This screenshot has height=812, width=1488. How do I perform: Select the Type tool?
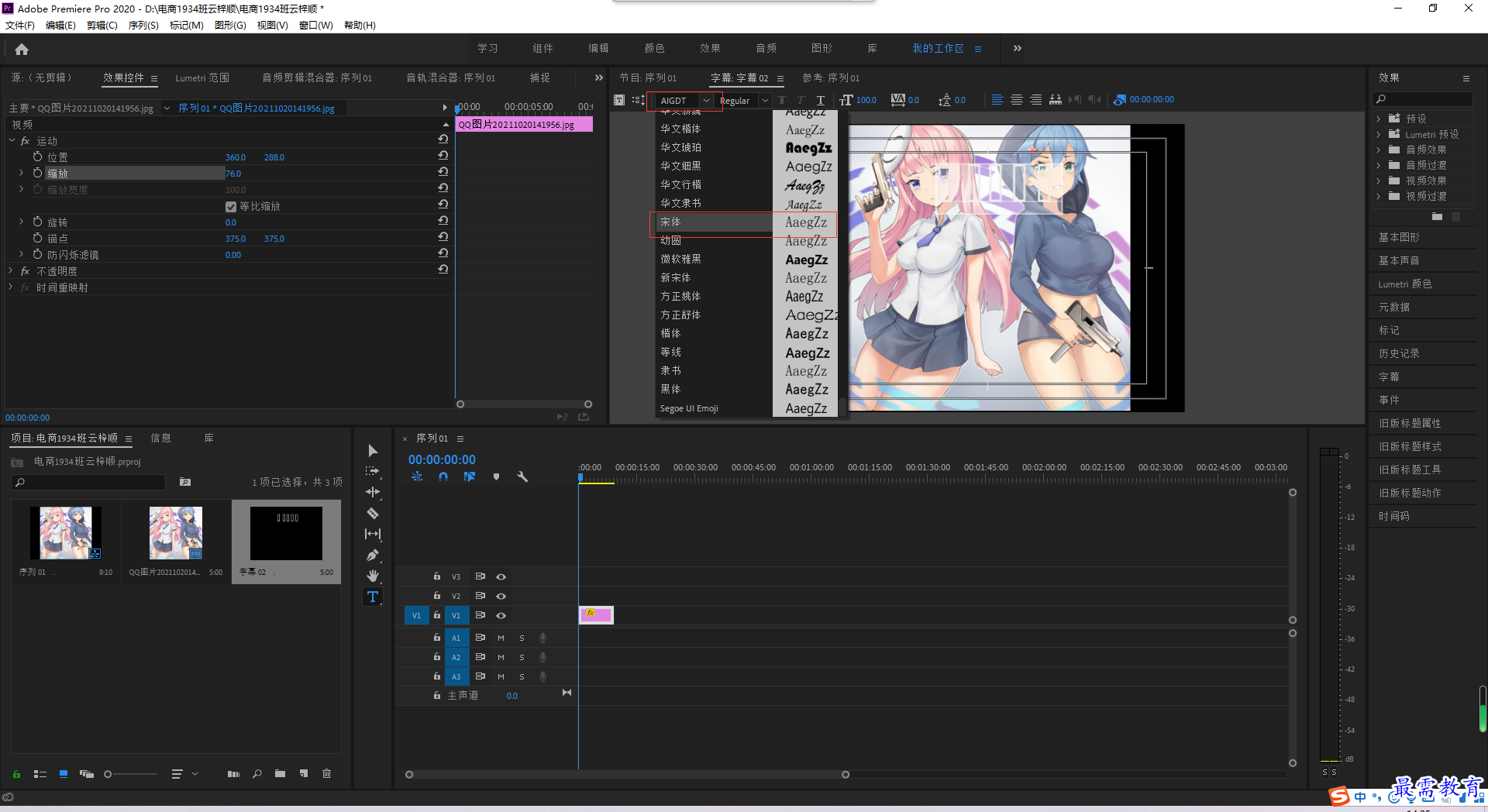[x=373, y=597]
